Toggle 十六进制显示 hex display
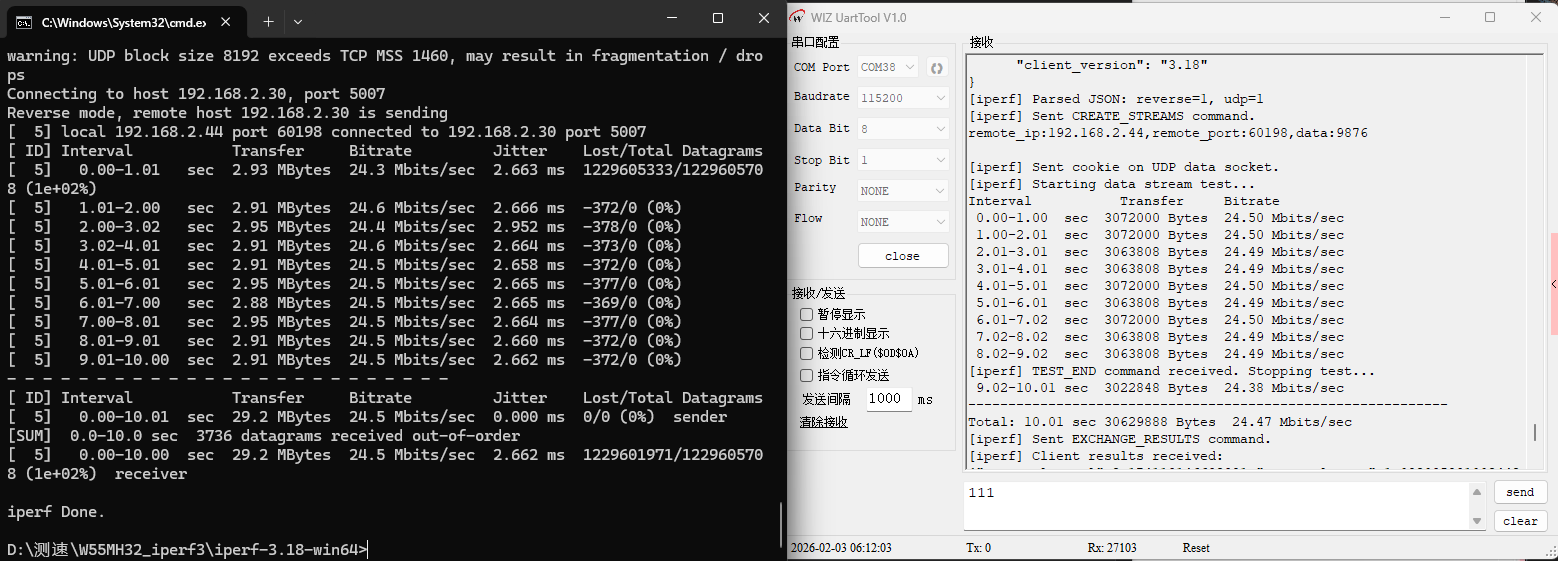 [807, 333]
